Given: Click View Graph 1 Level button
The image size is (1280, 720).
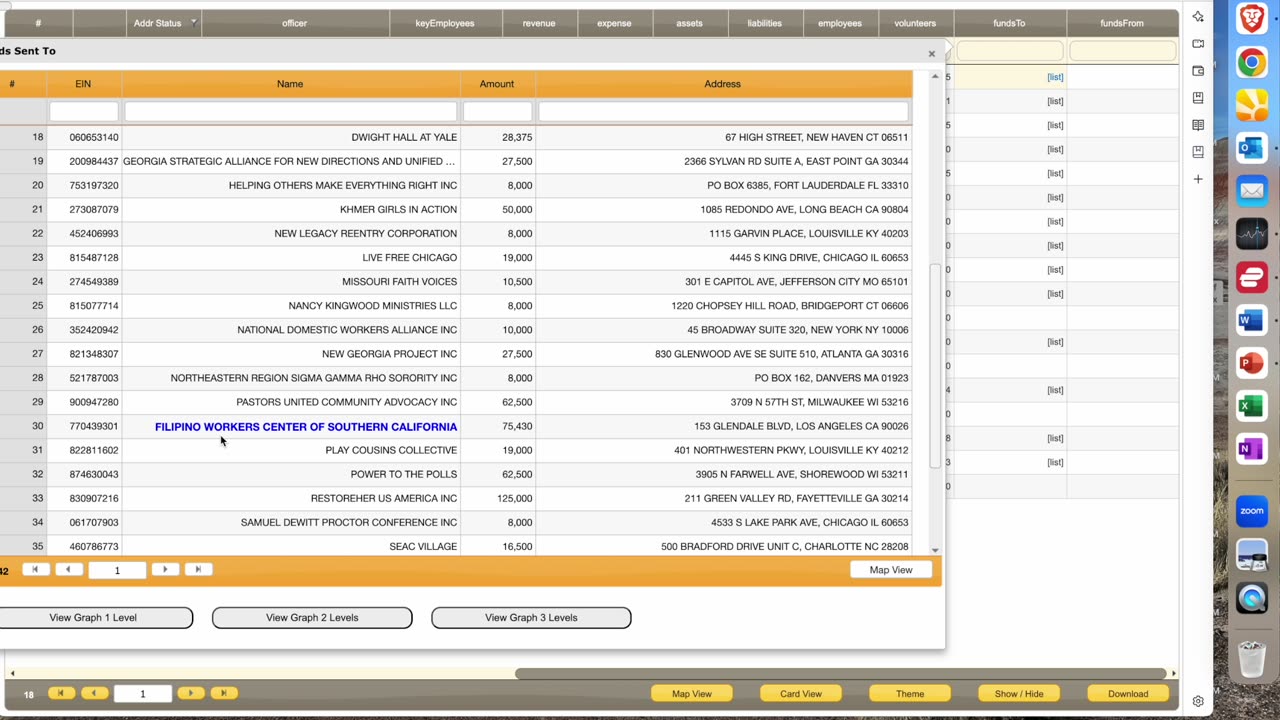Looking at the screenshot, I should (x=93, y=618).
